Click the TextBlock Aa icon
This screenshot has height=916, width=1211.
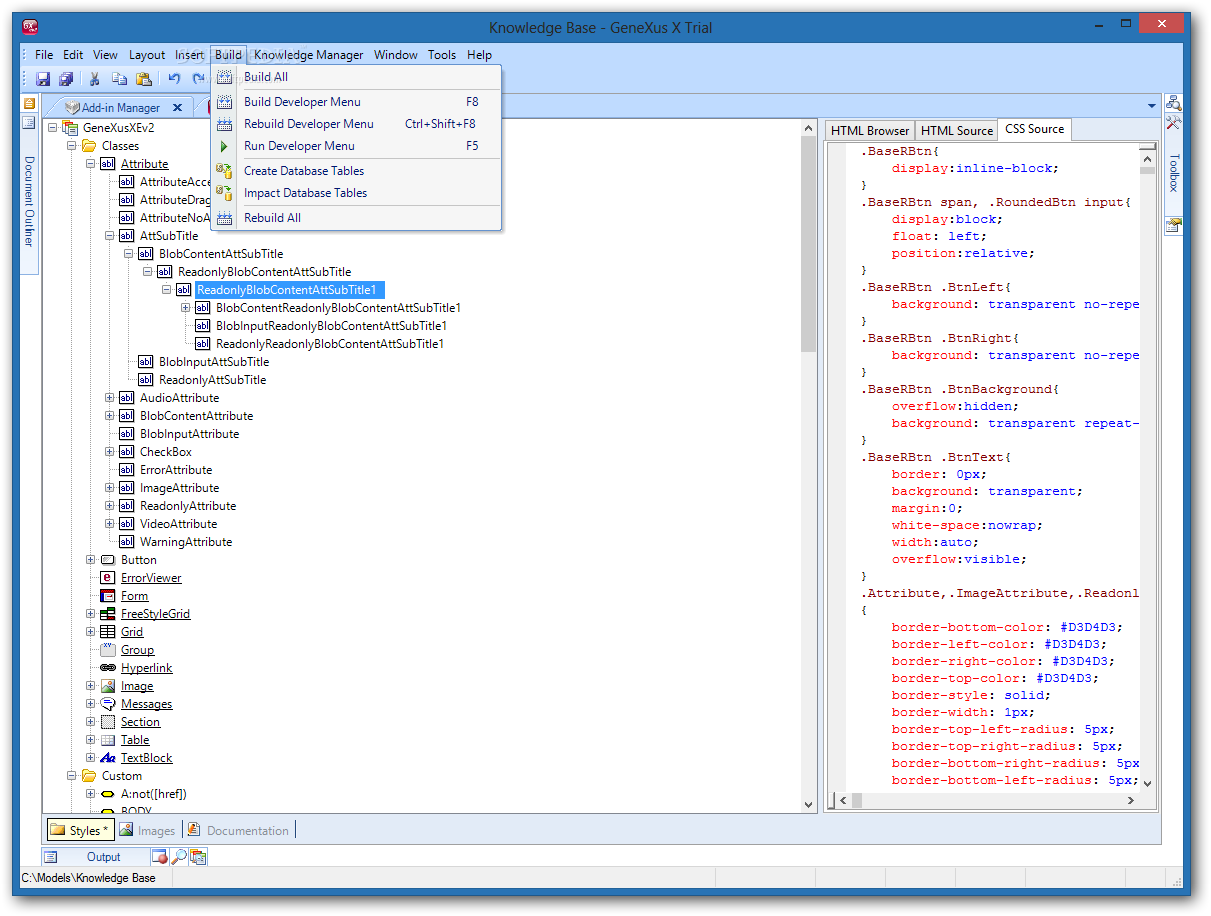108,758
